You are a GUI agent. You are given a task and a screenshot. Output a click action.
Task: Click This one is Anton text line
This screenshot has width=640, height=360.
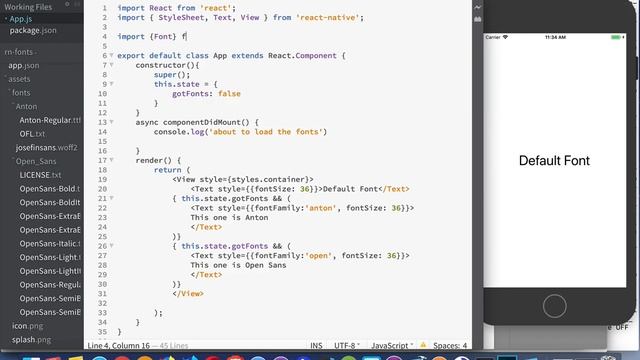pos(229,218)
